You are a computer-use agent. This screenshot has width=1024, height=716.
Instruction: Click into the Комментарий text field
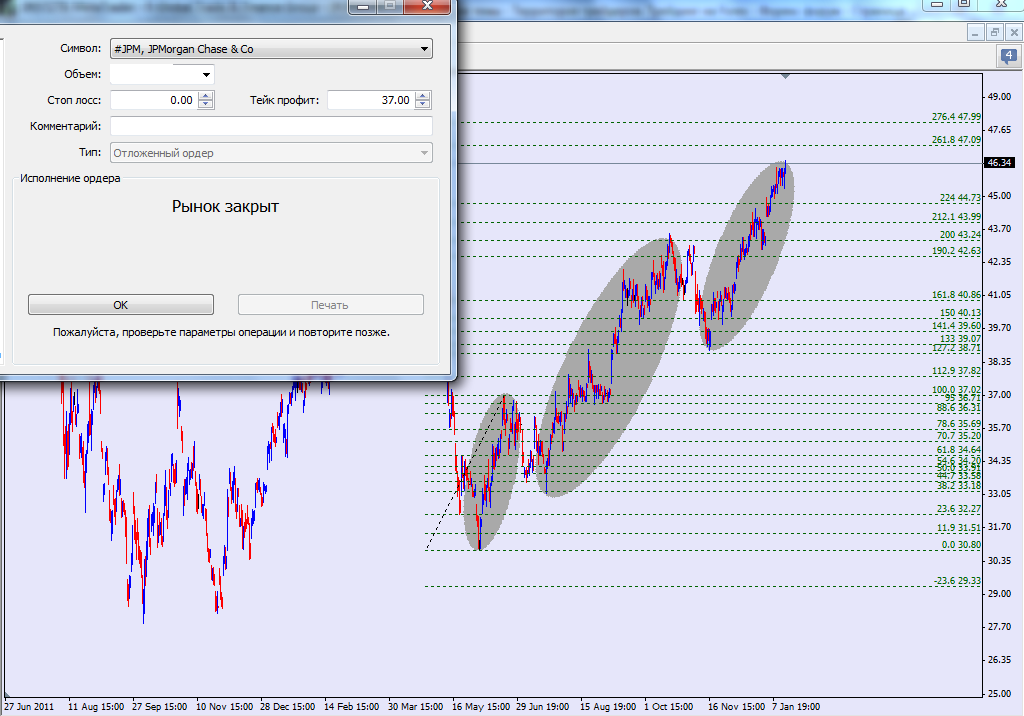(x=271, y=126)
